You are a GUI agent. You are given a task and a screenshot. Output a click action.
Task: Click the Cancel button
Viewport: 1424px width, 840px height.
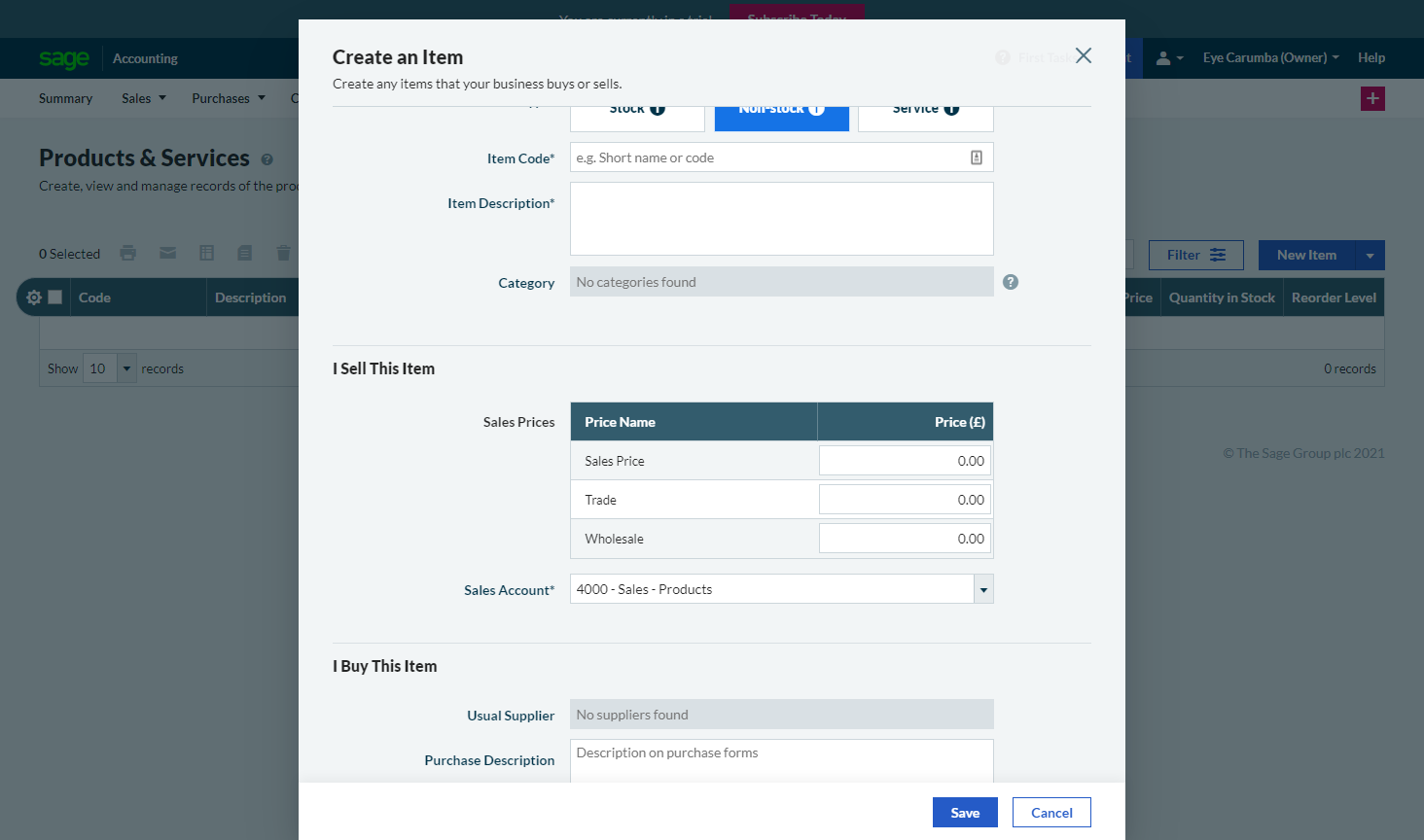coord(1050,813)
